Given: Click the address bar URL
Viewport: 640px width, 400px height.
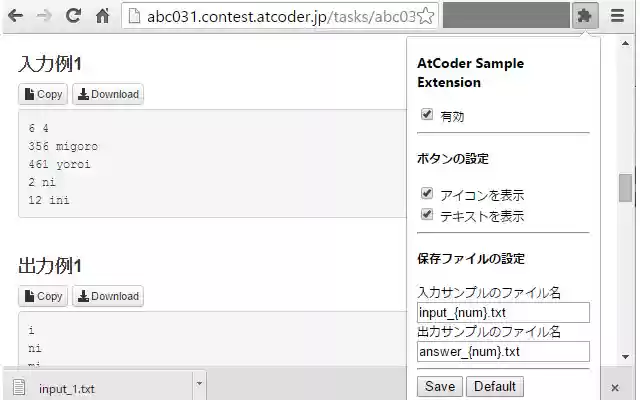Looking at the screenshot, I should point(282,16).
